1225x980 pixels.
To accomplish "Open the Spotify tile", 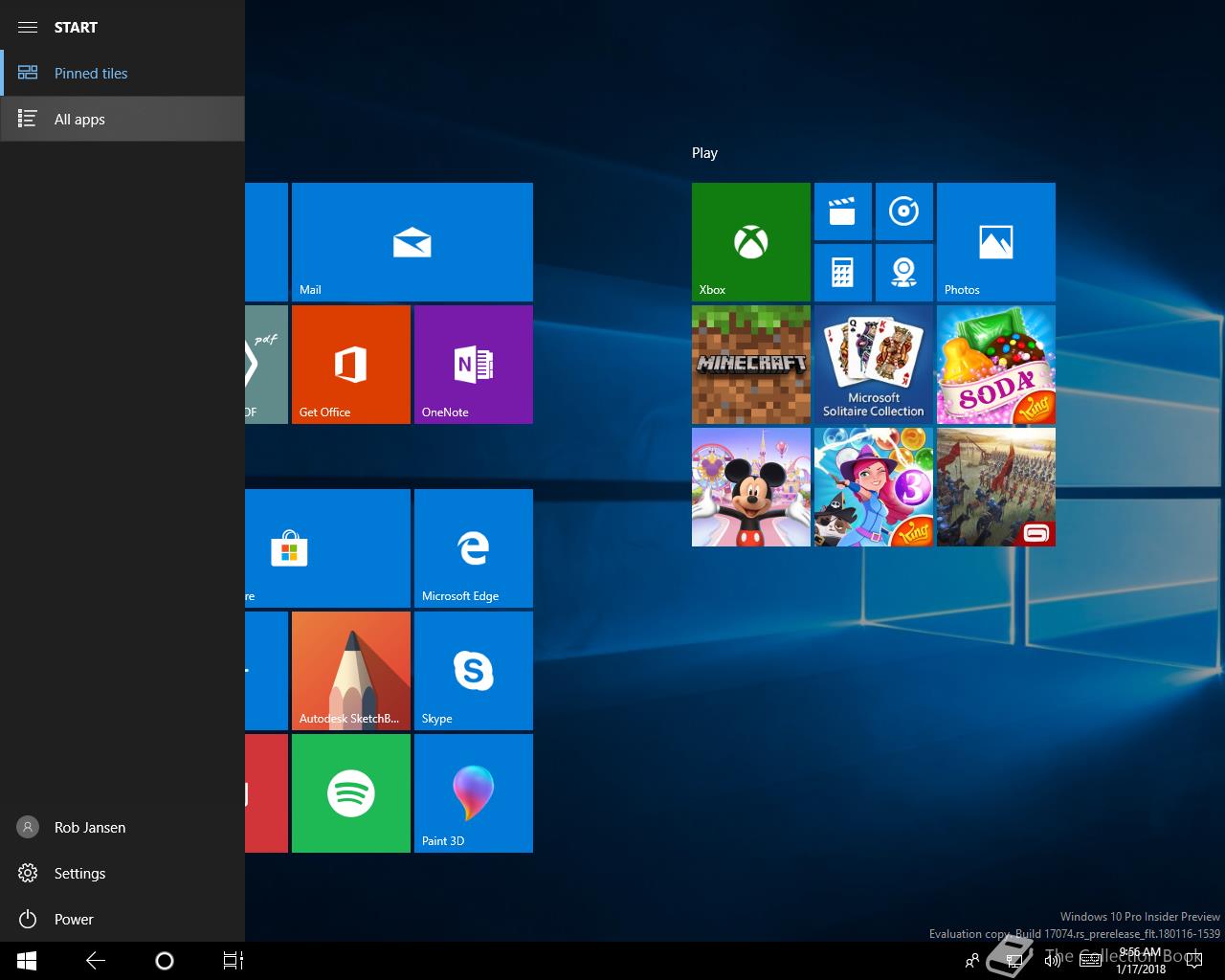I will click(x=351, y=793).
